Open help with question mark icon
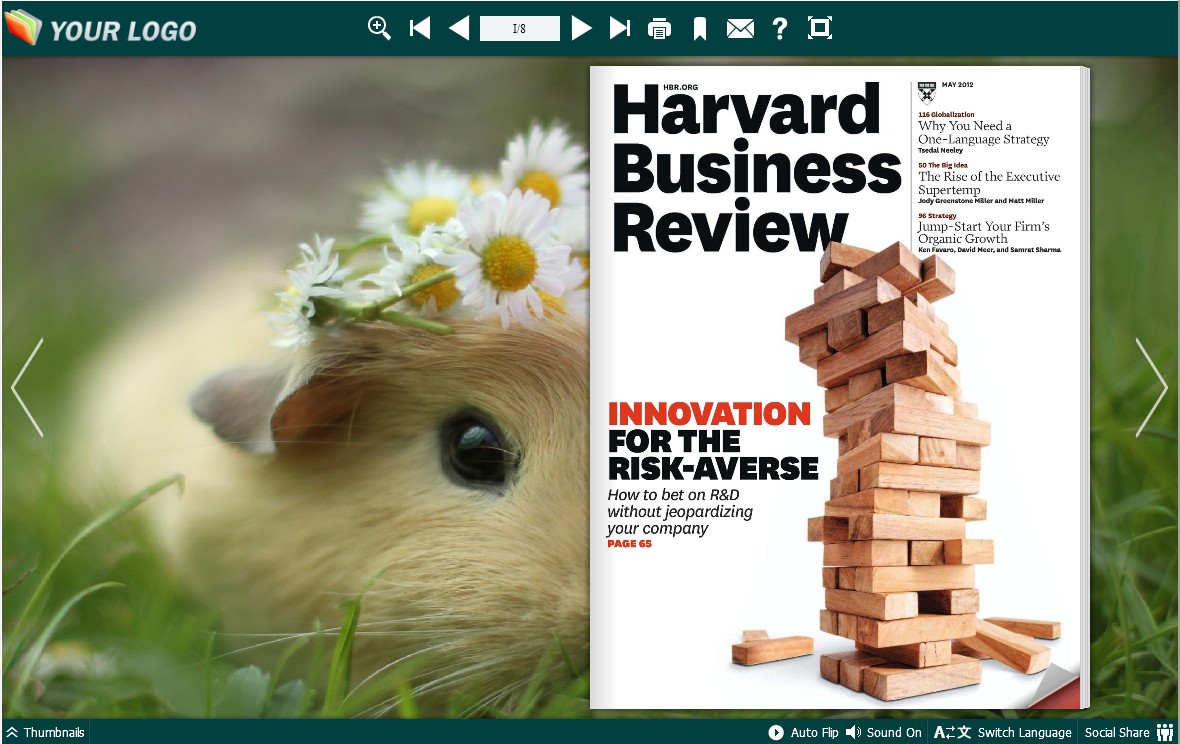 tap(780, 29)
